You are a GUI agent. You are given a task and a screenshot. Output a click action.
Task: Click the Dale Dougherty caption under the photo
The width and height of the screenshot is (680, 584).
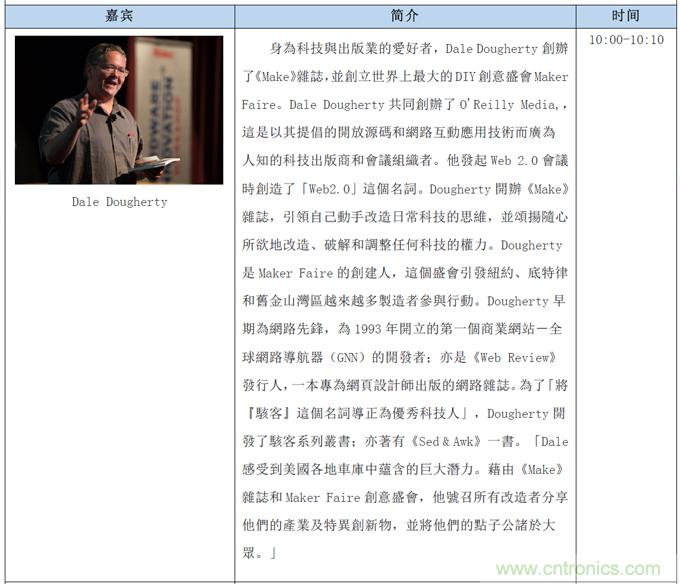[x=119, y=202]
